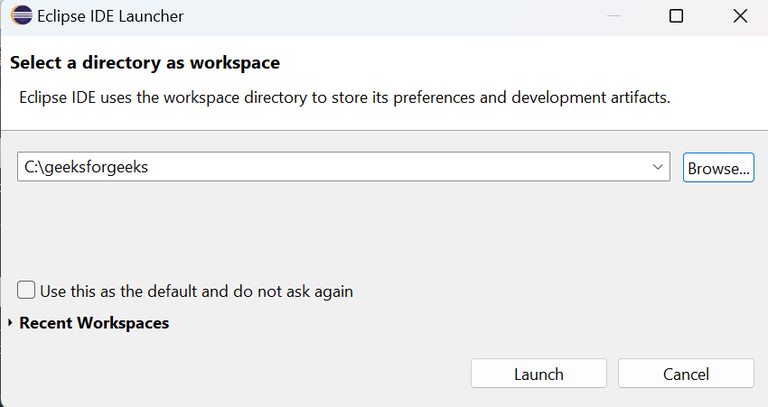Expand the Recent Workspaces triangle
This screenshot has width=768, height=407.
click(10, 323)
